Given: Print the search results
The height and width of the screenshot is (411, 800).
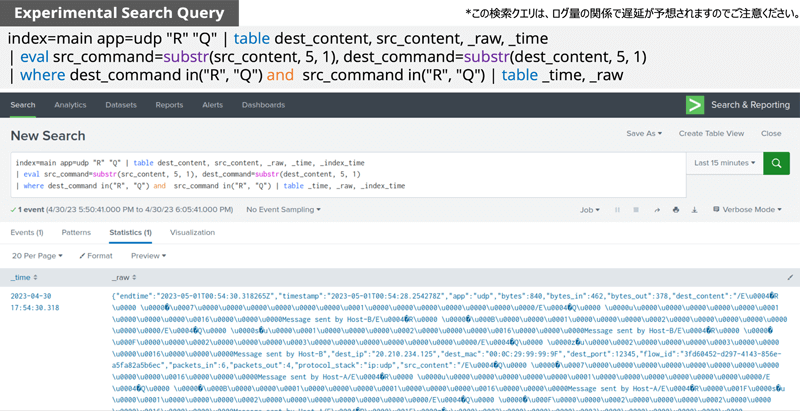Looking at the screenshot, I should click(x=676, y=210).
